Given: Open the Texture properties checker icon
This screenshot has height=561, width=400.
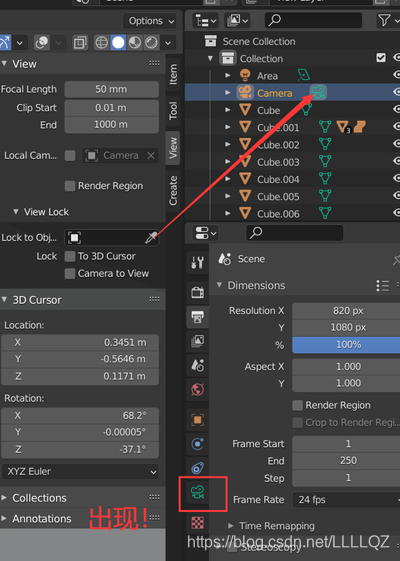Looking at the screenshot, I should tap(197, 522).
